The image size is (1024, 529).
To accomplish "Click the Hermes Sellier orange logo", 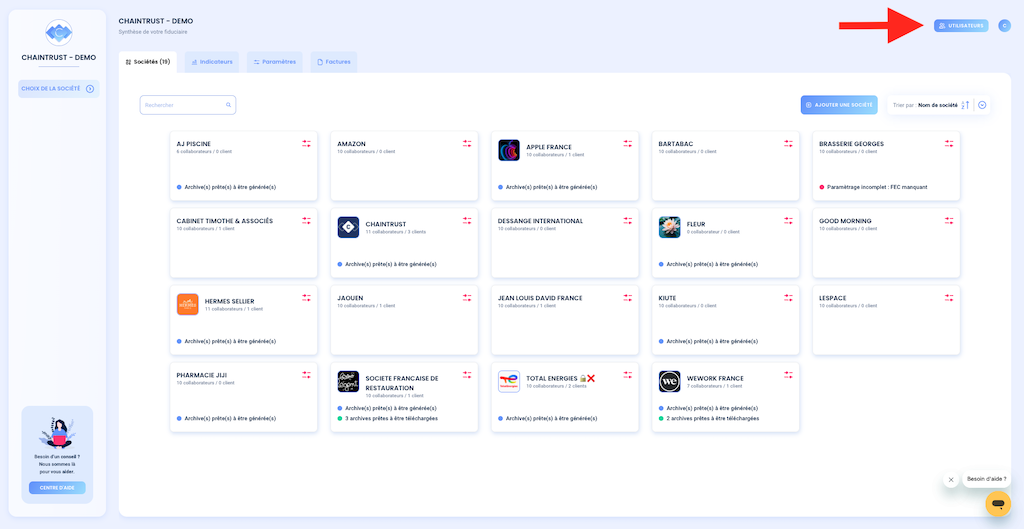I will point(187,304).
